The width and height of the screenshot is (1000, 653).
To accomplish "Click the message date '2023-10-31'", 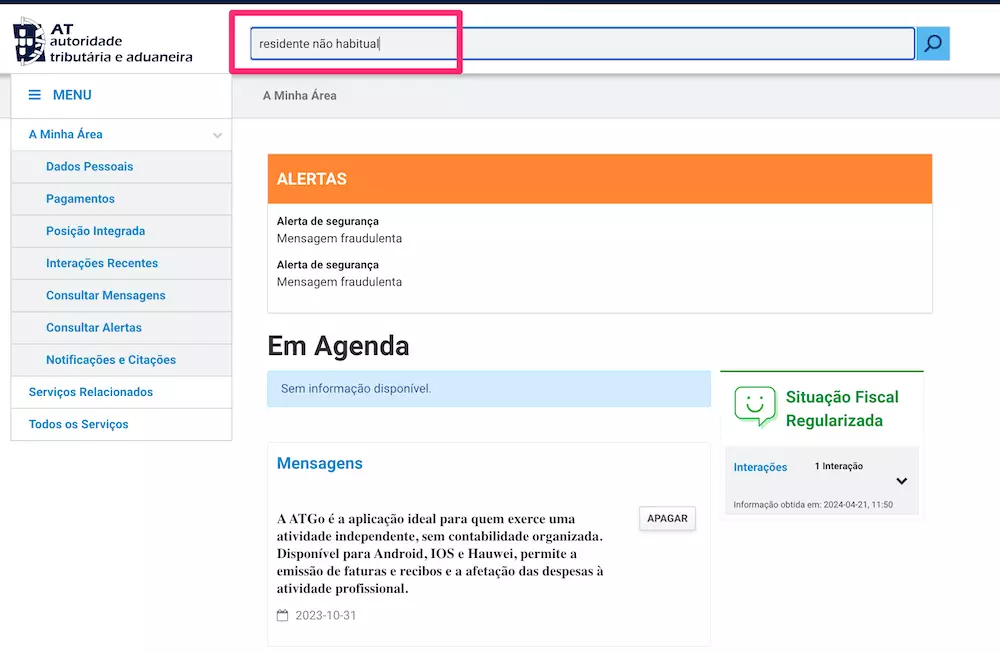I will coord(325,615).
